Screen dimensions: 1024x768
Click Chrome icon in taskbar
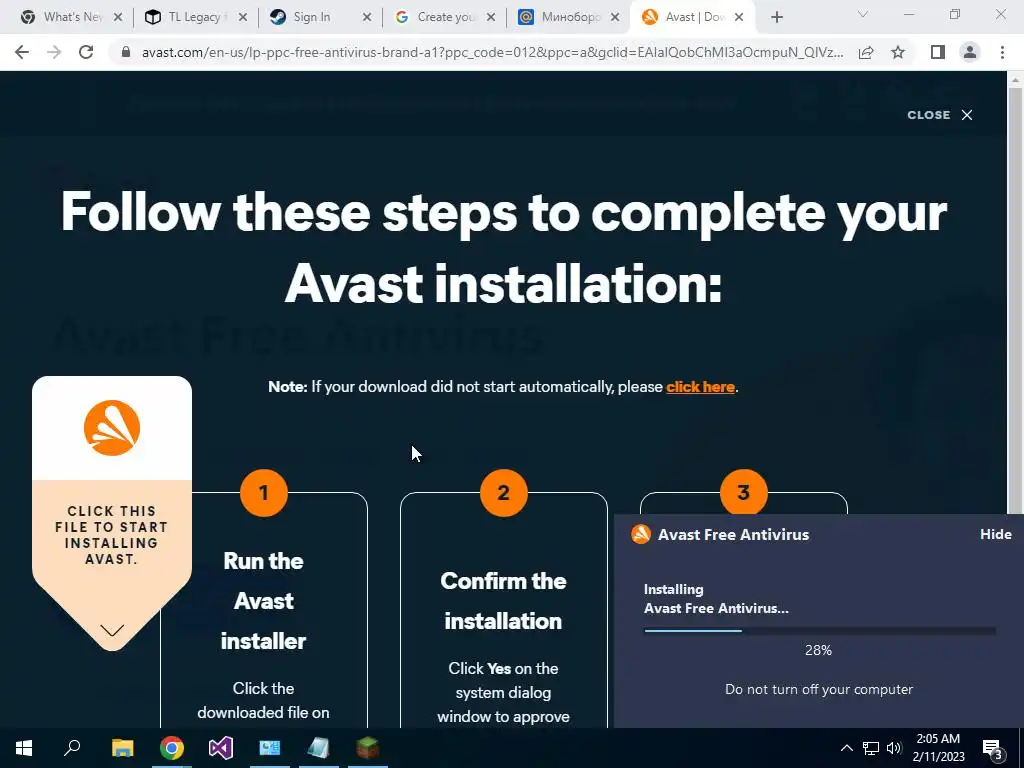pyautogui.click(x=172, y=748)
